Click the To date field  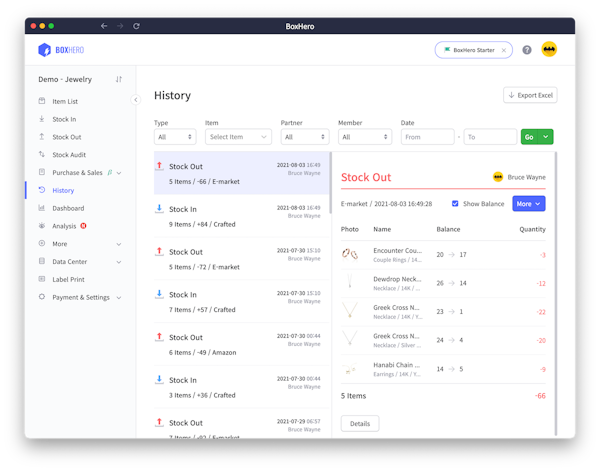(490, 137)
